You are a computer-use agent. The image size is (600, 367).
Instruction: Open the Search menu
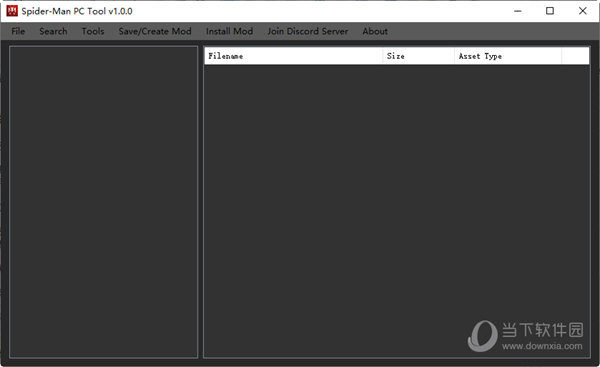coord(53,31)
